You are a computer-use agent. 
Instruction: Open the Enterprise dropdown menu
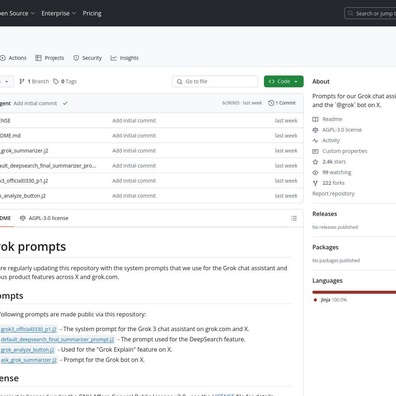click(x=59, y=13)
